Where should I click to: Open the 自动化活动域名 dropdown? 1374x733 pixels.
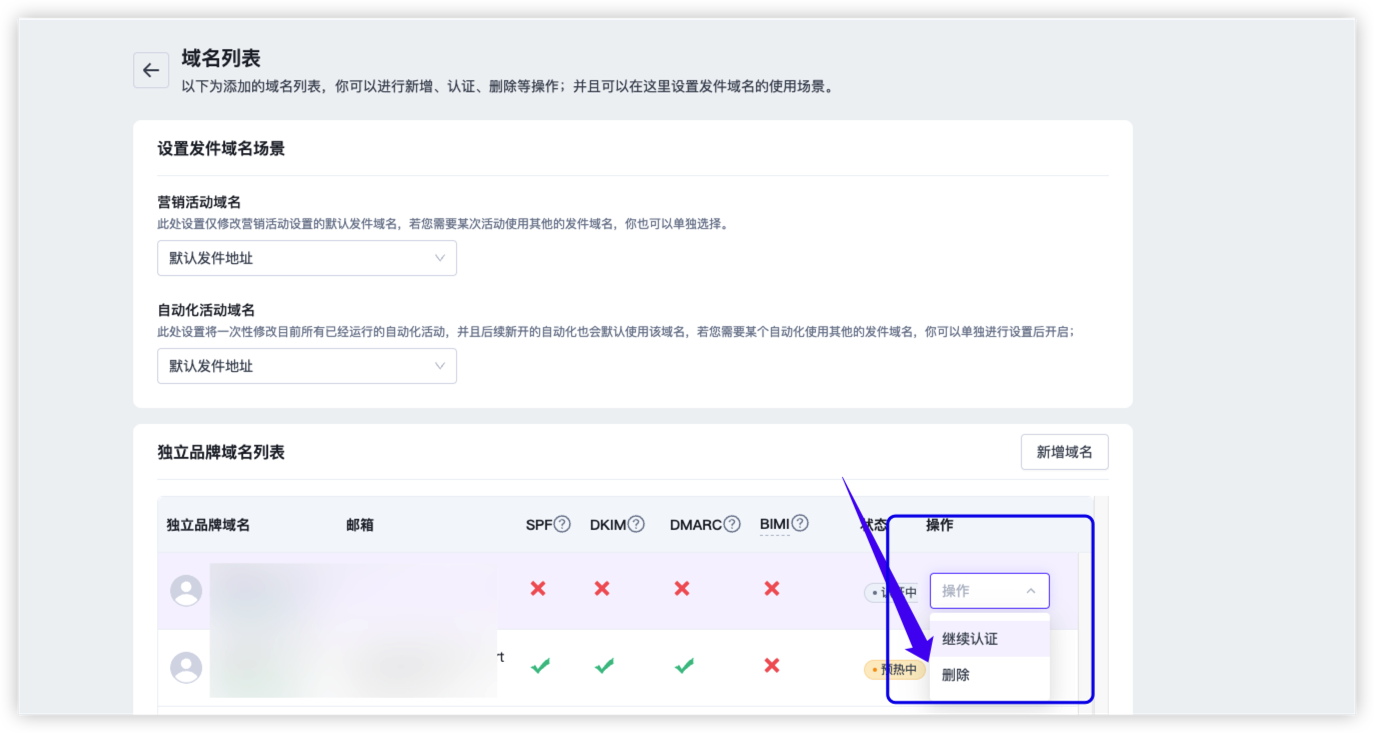click(x=307, y=366)
